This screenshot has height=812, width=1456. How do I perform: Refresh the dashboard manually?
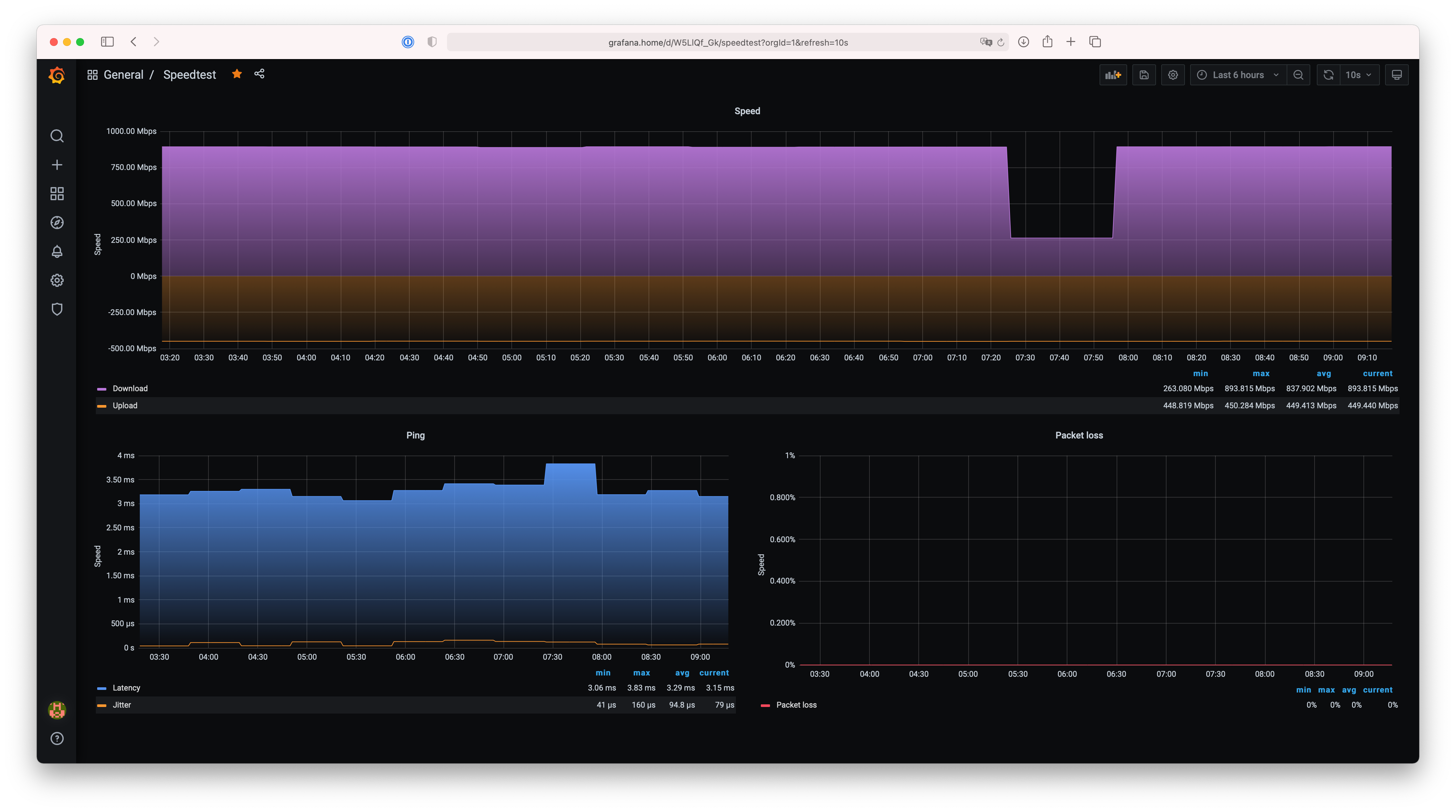[x=1328, y=74]
